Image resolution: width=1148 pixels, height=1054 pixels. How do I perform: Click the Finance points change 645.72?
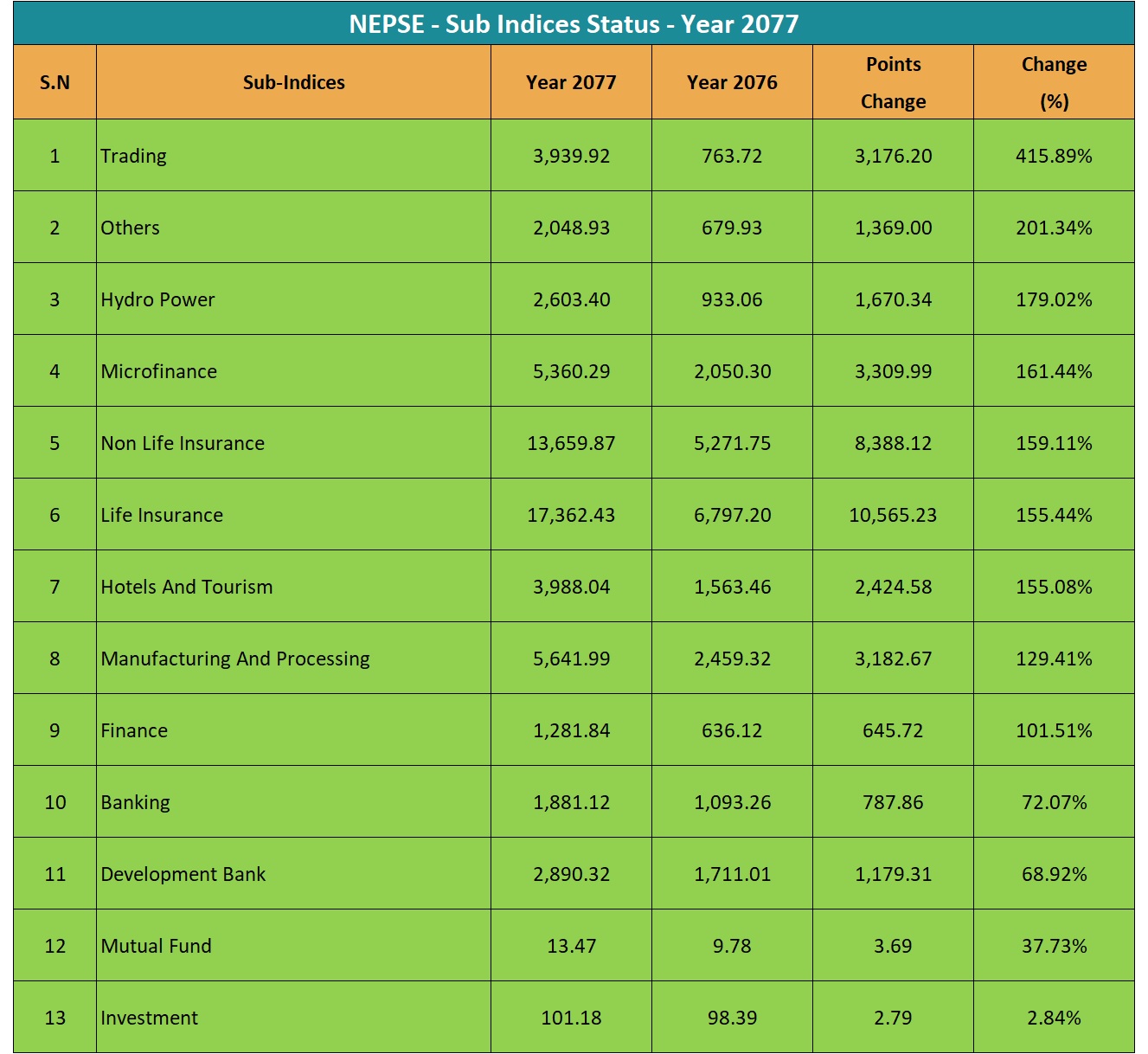[x=893, y=730]
